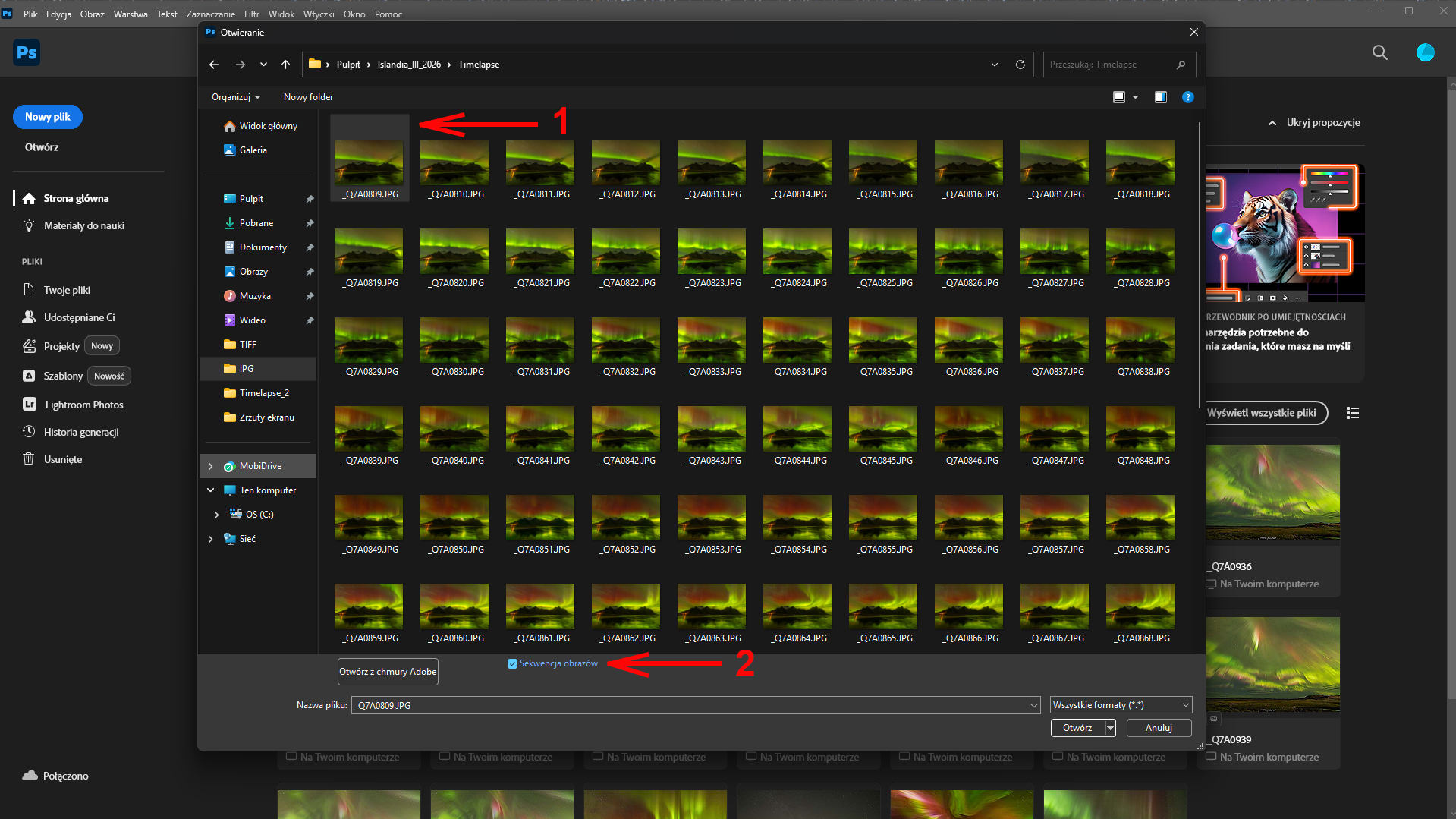Open the Filtr menu

251,14
